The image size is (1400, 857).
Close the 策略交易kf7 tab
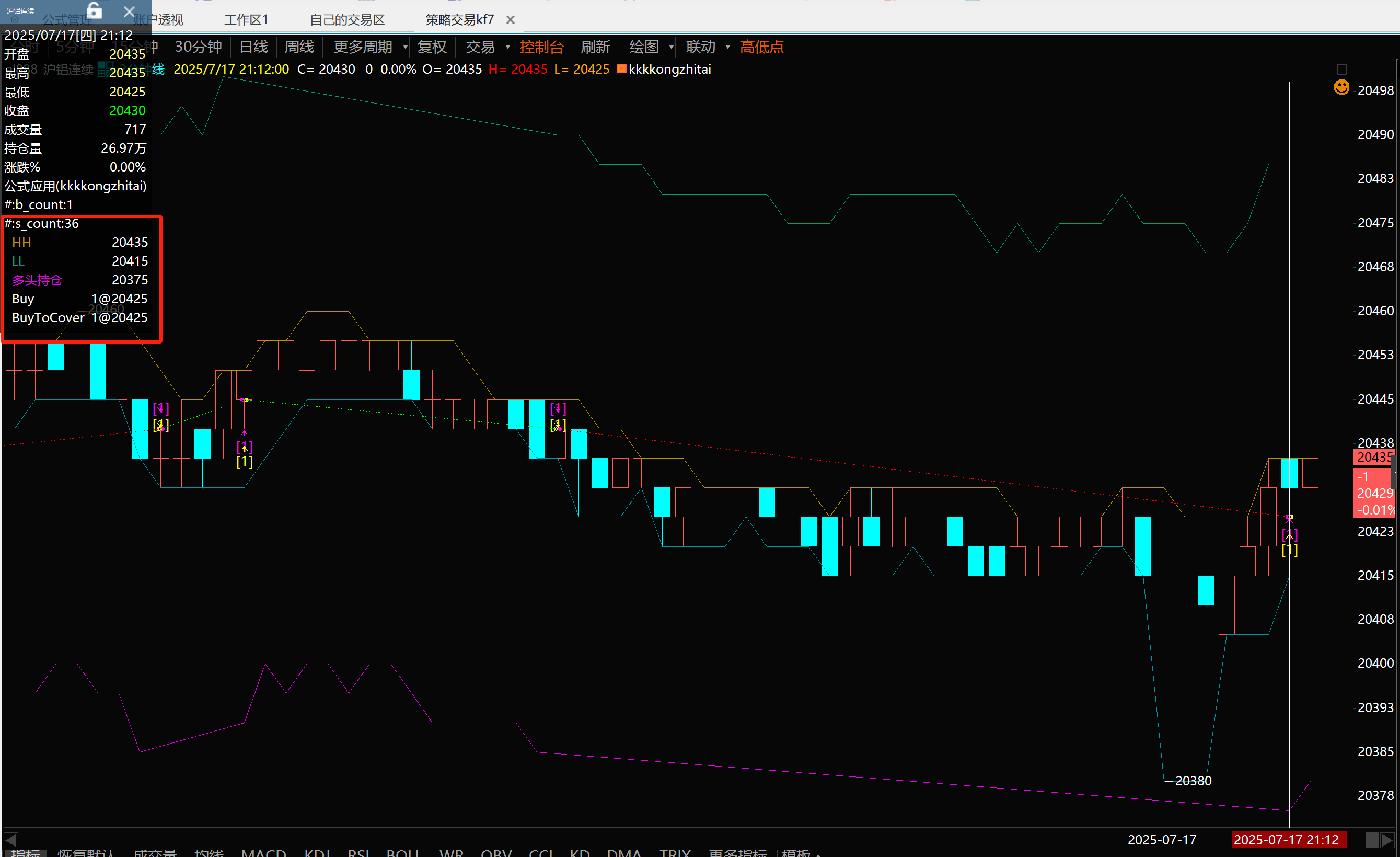pyautogui.click(x=510, y=20)
